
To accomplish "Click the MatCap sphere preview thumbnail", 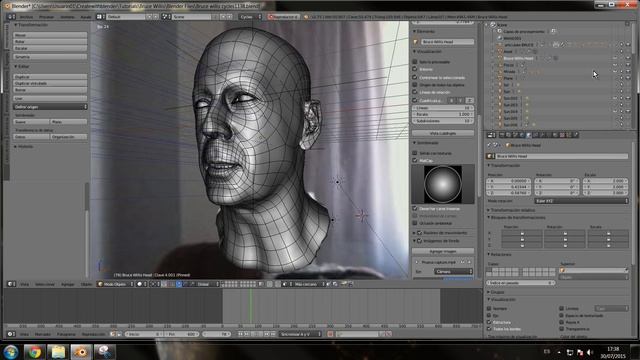I will tap(443, 184).
